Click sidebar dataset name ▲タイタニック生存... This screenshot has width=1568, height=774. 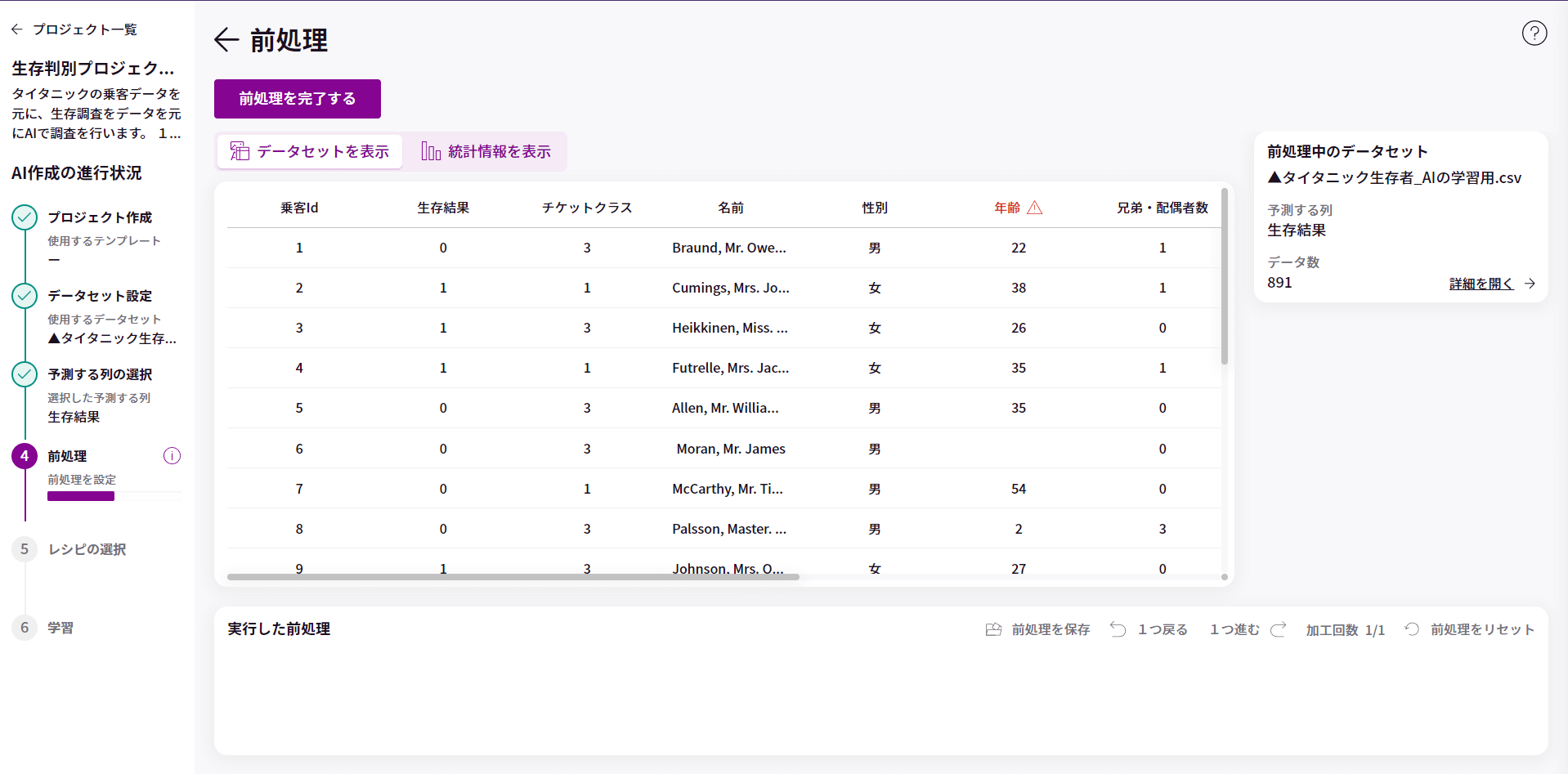pyautogui.click(x=112, y=338)
